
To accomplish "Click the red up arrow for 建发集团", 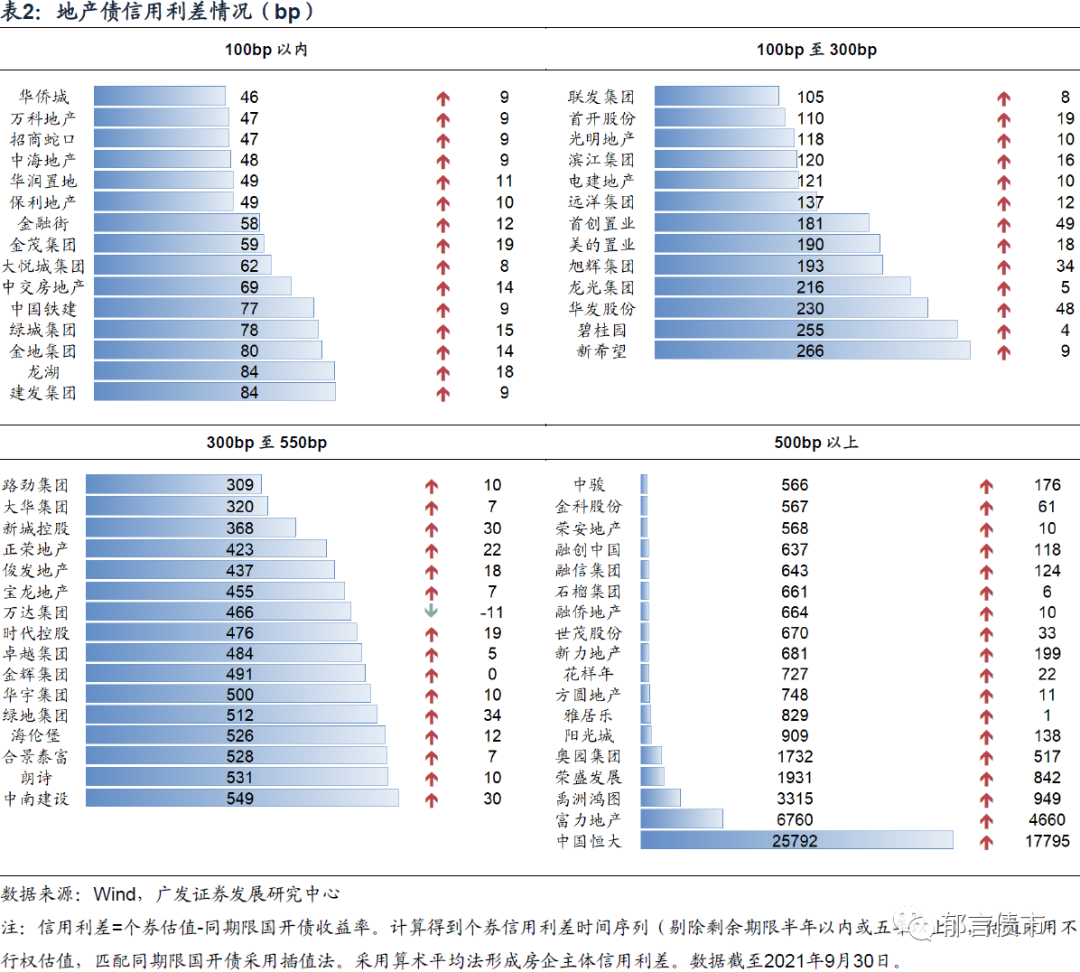I will click(443, 394).
